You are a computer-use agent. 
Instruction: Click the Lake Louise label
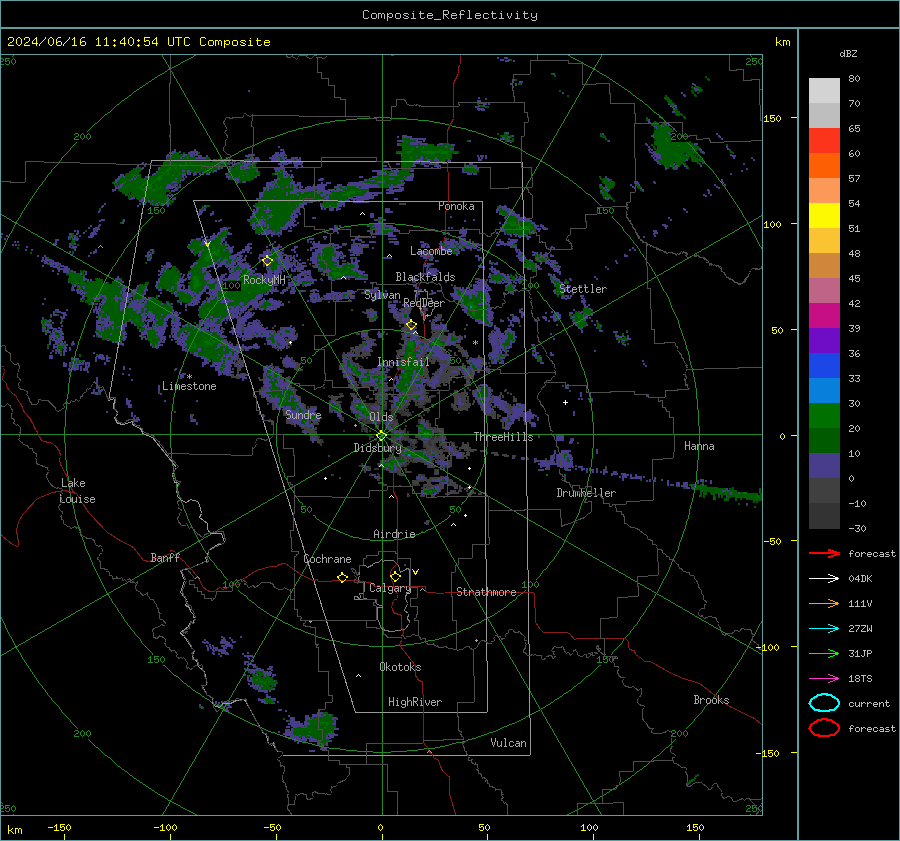[x=77, y=491]
